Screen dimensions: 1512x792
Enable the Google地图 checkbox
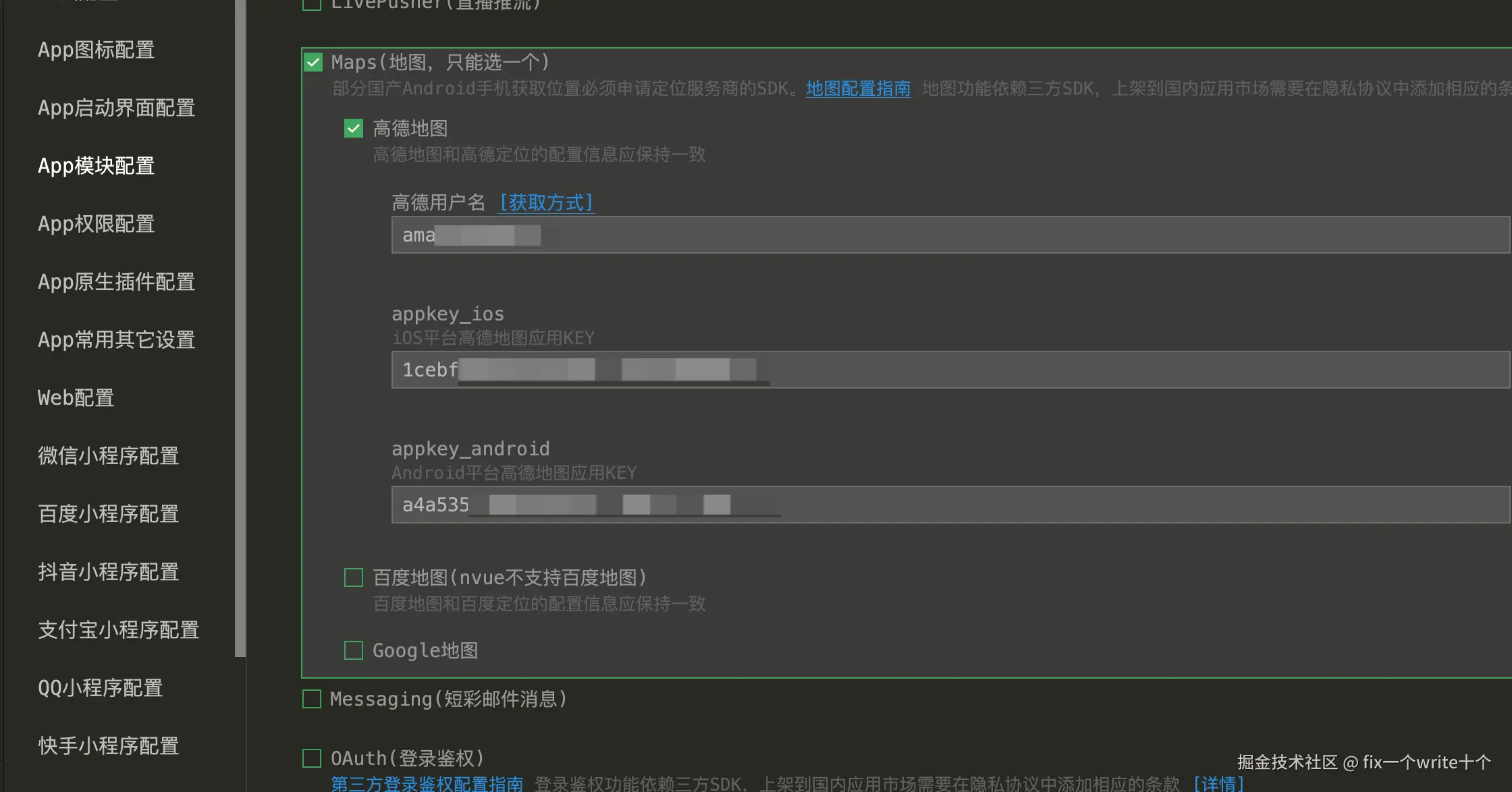tap(354, 650)
